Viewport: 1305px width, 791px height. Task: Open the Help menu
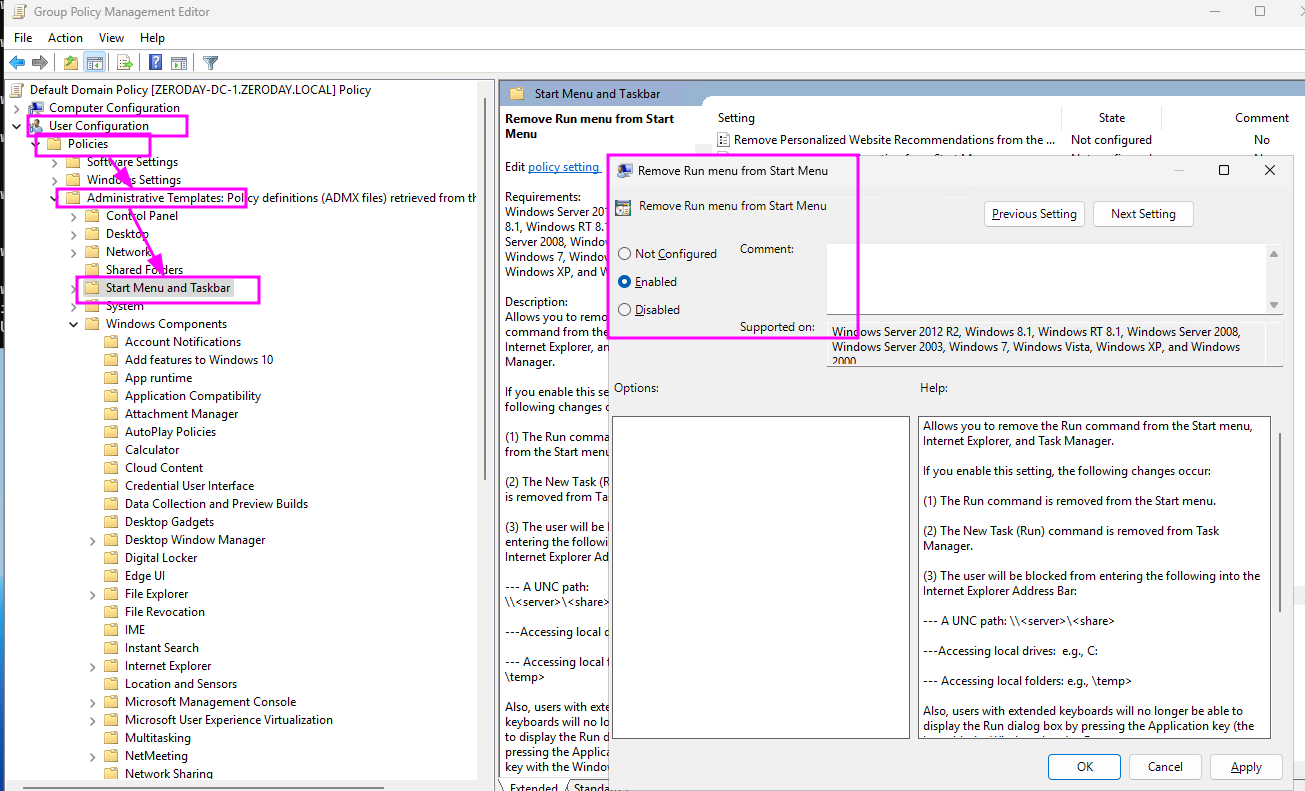coord(152,38)
